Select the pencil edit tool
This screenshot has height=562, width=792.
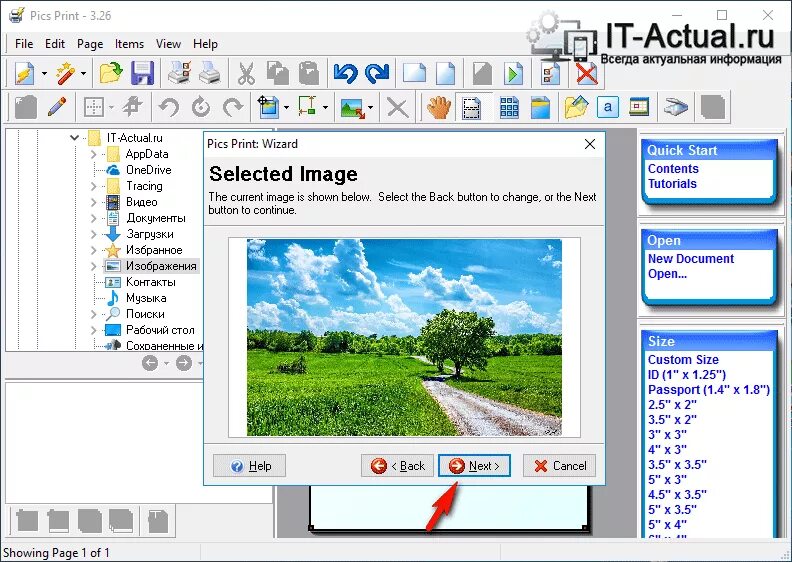[57, 107]
